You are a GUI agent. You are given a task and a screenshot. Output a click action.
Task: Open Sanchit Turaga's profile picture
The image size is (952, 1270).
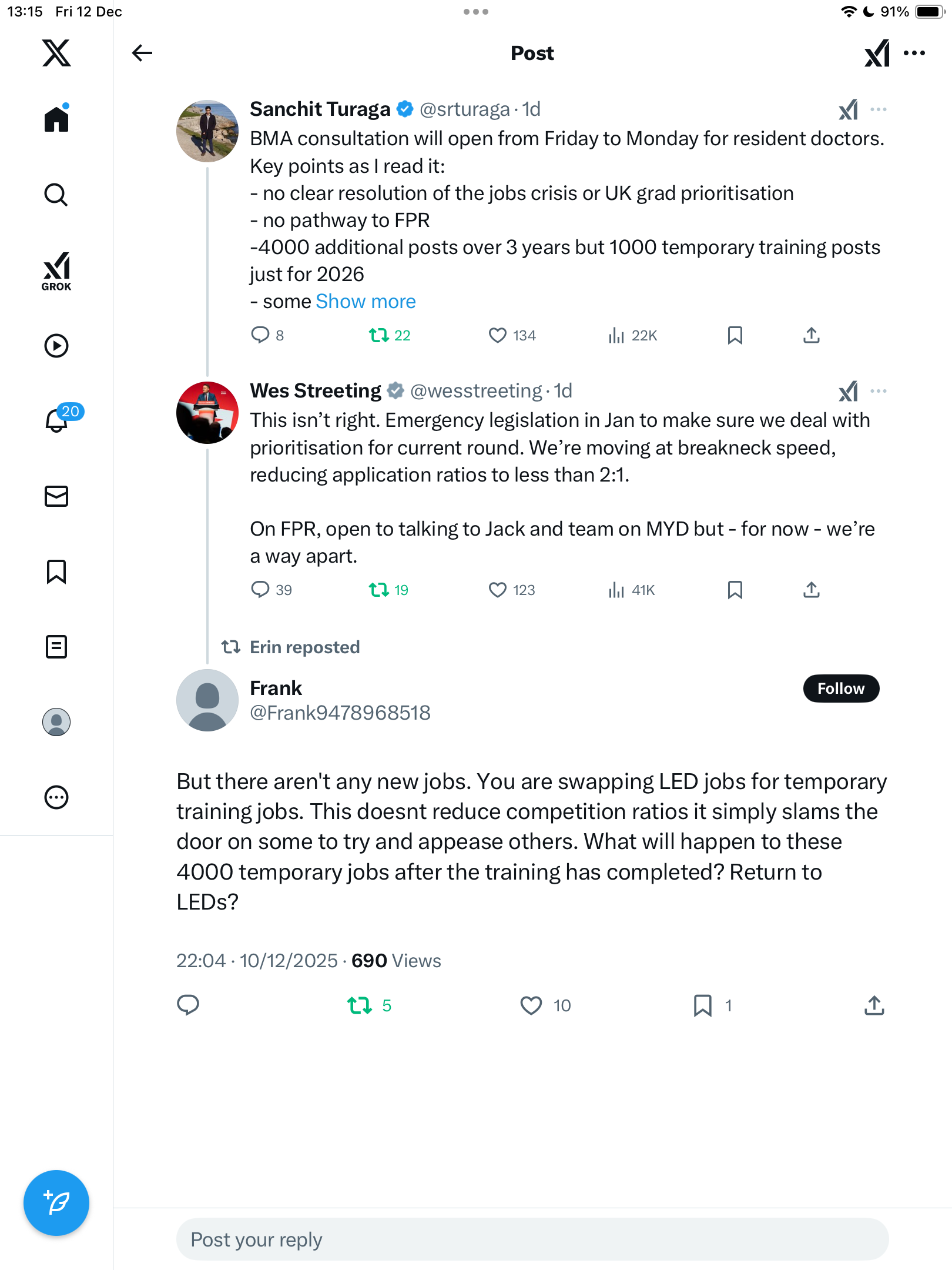207,131
